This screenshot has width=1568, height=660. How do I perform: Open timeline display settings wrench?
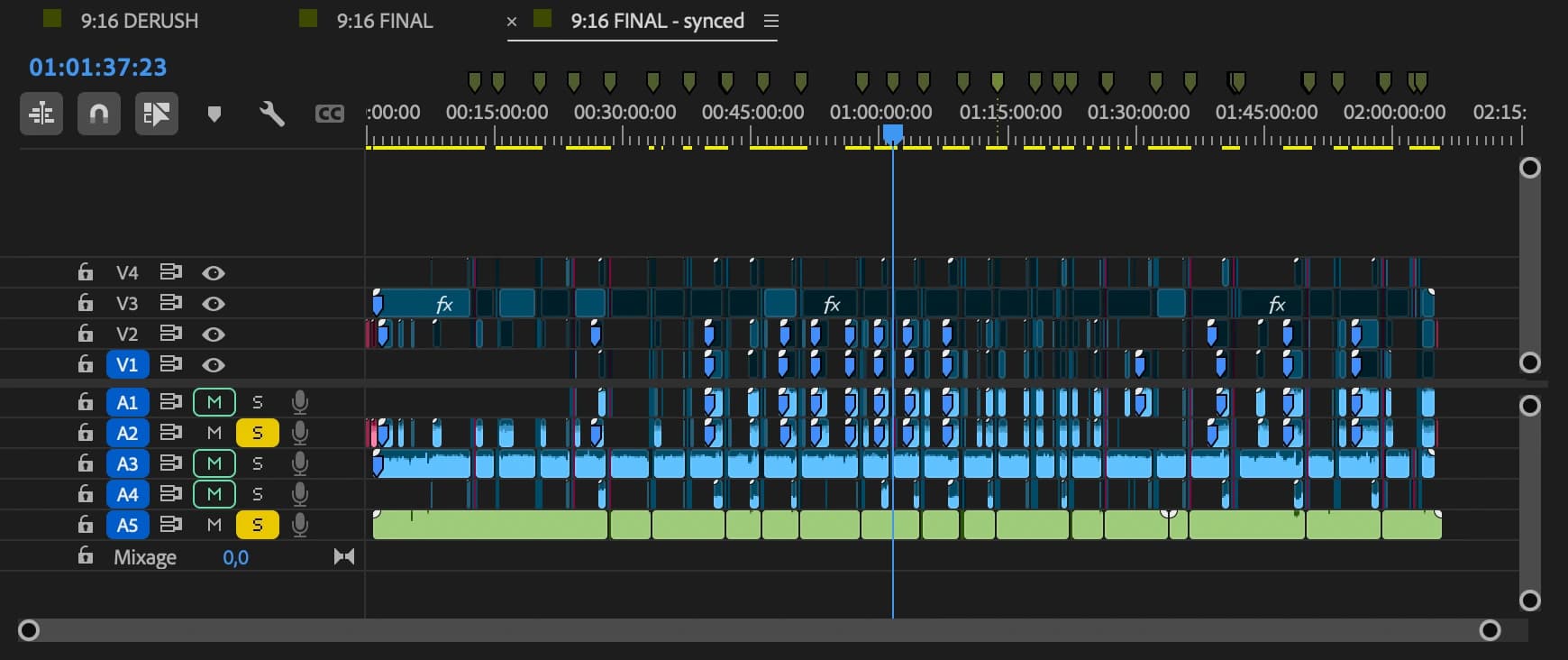click(271, 114)
